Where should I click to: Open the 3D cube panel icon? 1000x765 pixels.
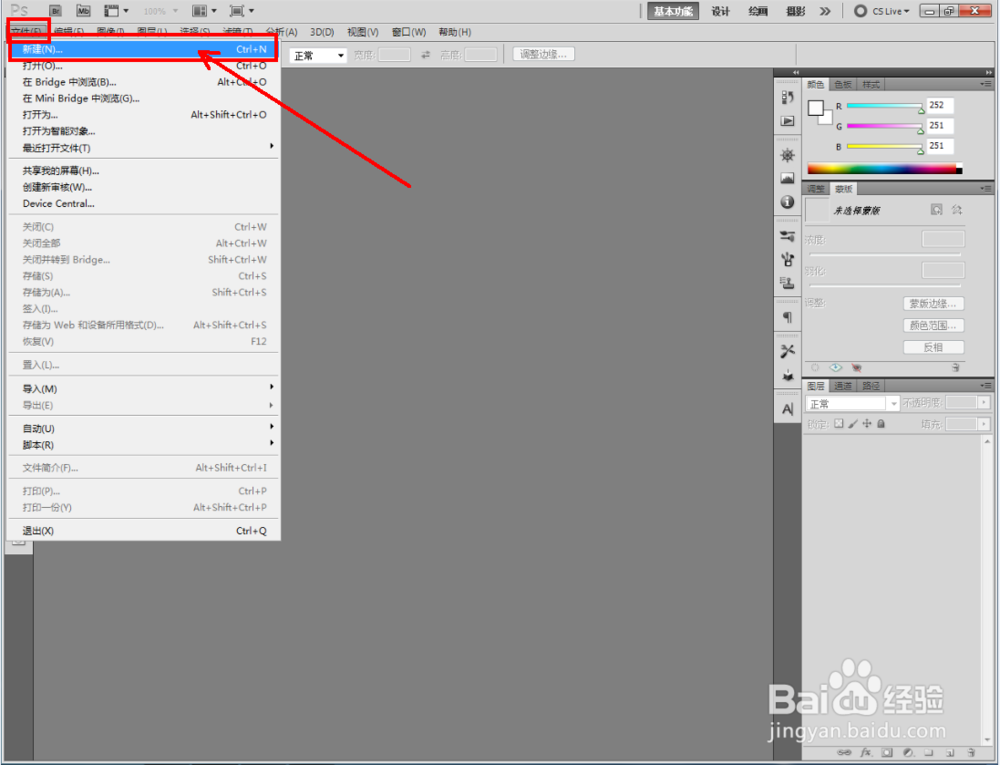pyautogui.click(x=788, y=375)
